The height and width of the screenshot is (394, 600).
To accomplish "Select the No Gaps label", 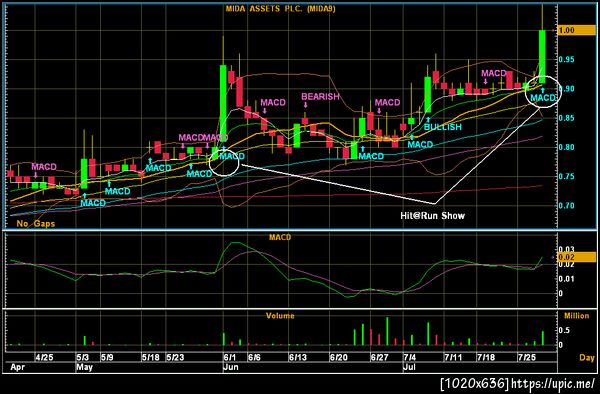I will 36,224.
